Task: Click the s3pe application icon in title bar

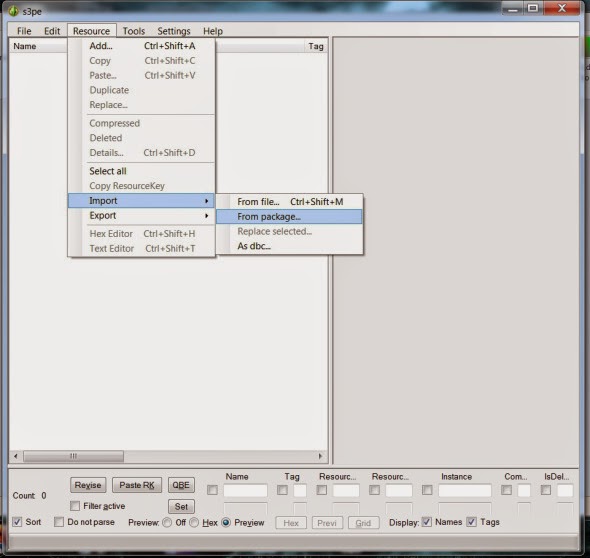Action: (x=14, y=11)
